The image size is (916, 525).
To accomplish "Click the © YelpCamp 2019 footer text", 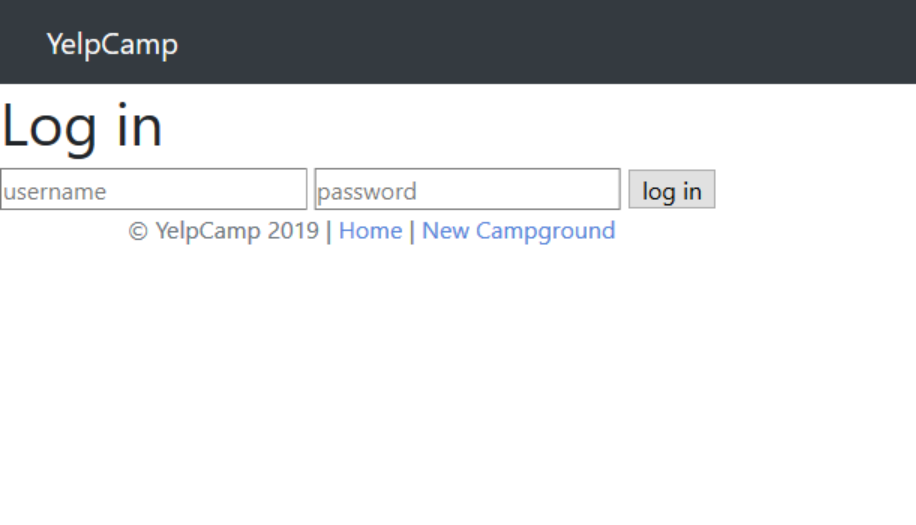I will point(224,231).
